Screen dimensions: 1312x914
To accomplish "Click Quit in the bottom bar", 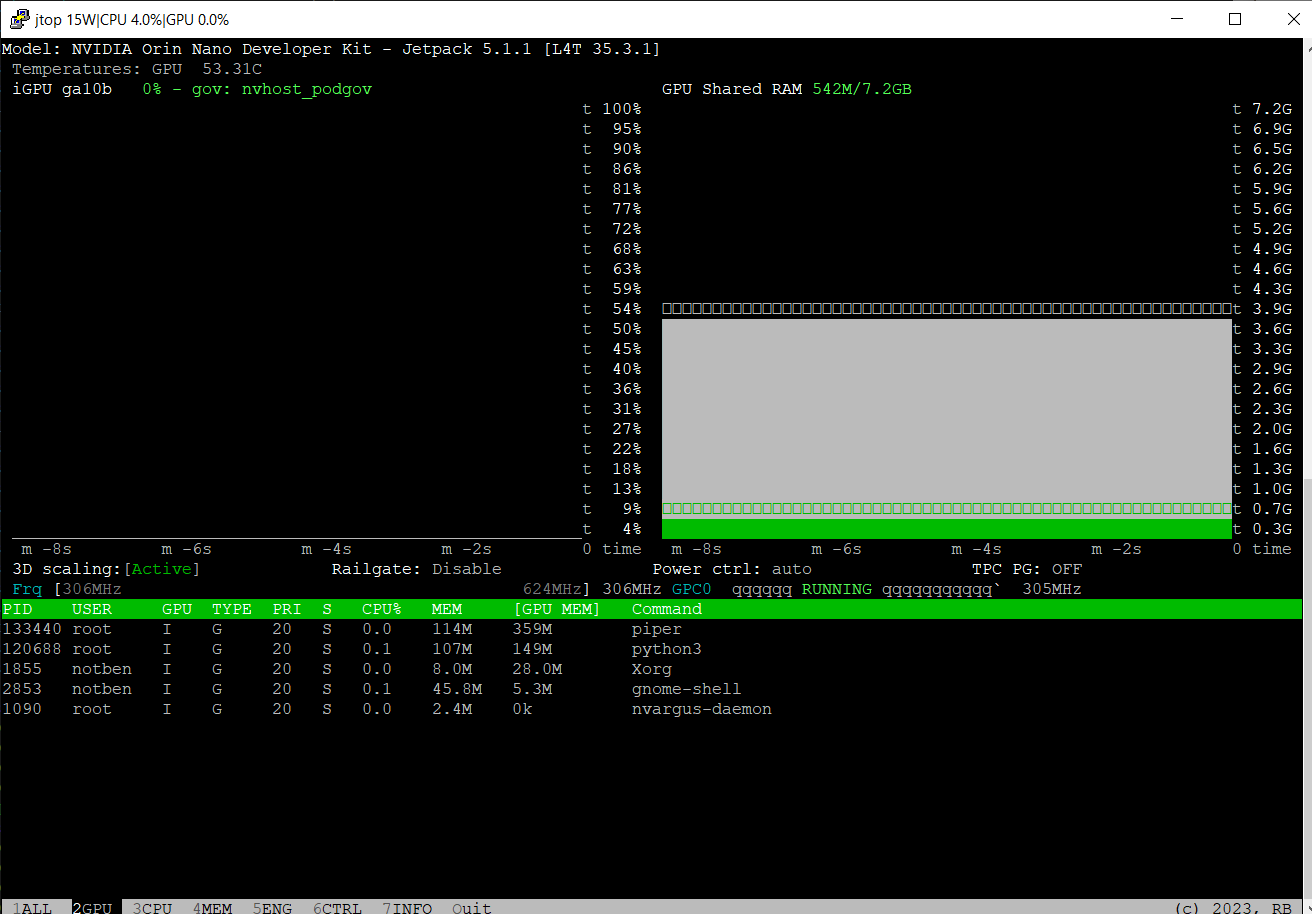I will coord(472,908).
